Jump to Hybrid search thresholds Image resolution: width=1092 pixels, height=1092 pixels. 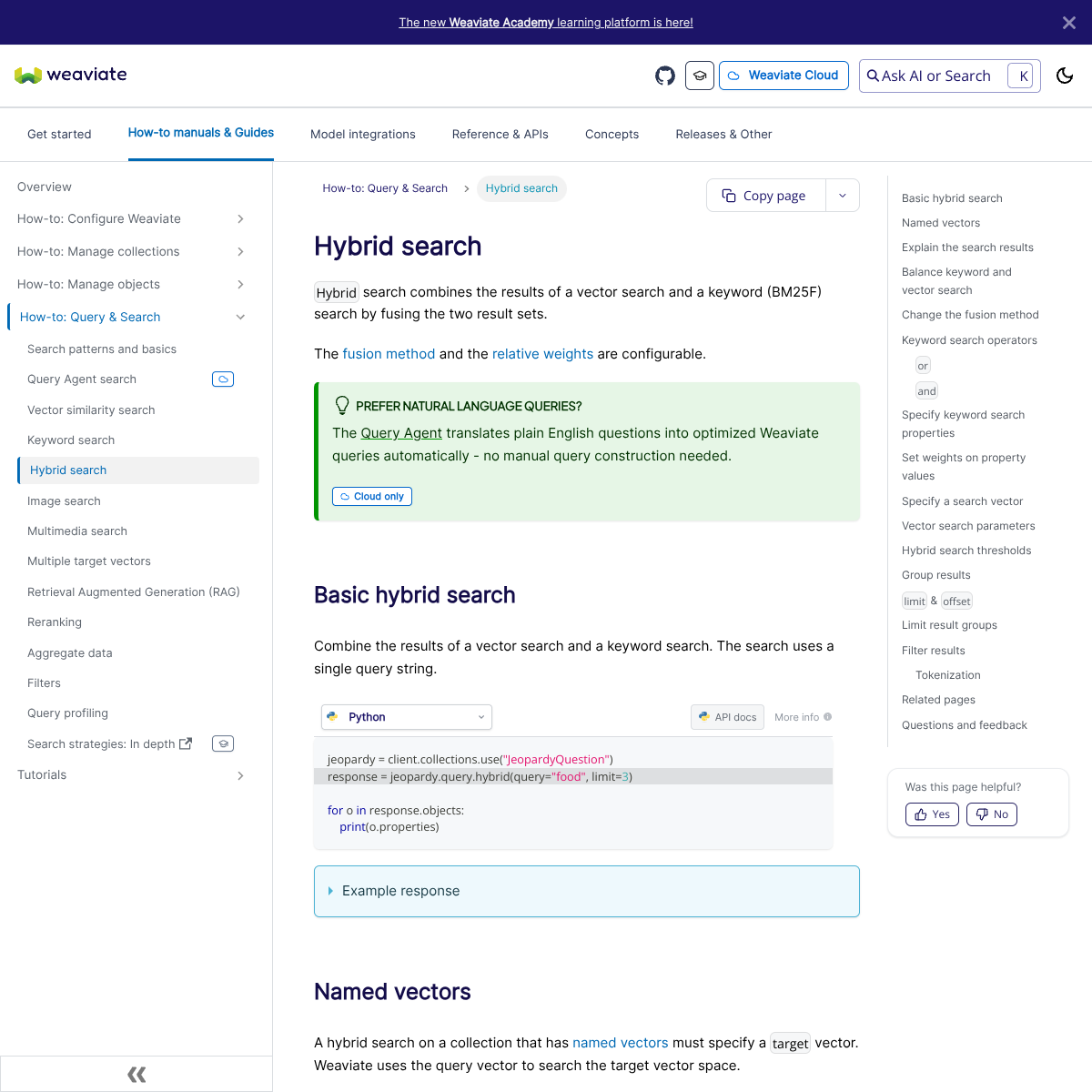click(966, 551)
